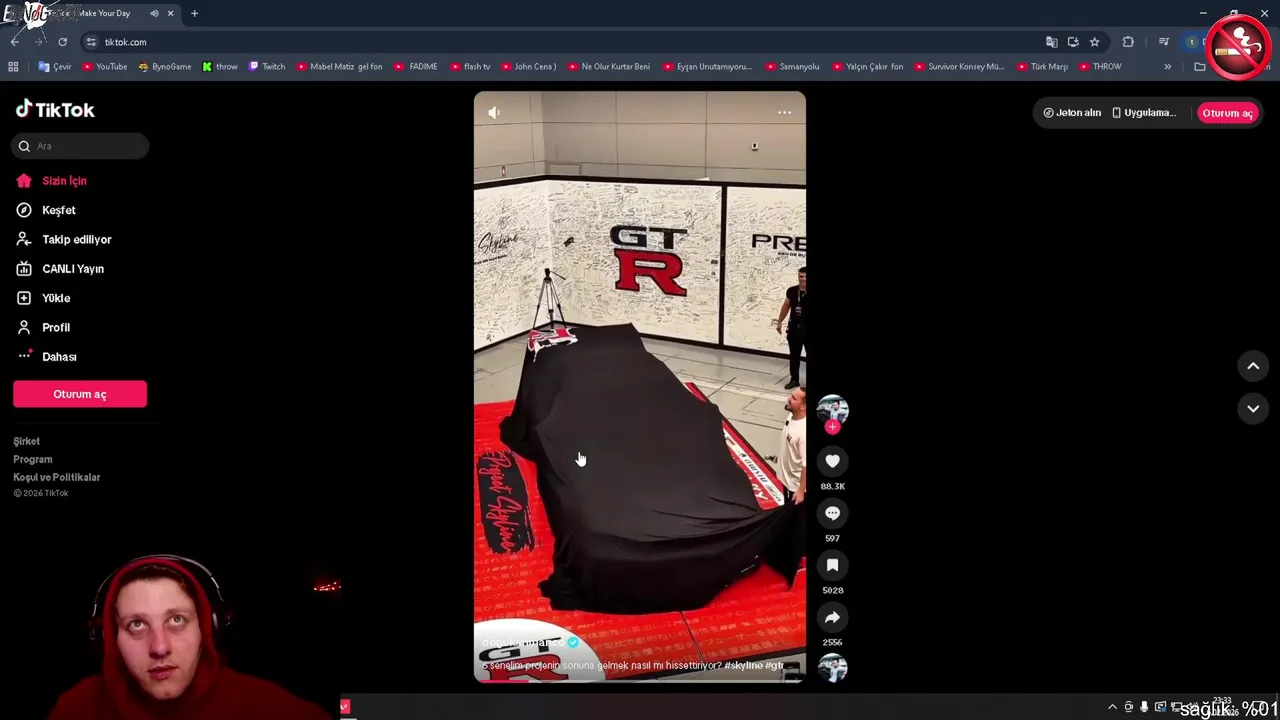1280x720 pixels.
Task: Bookmark this page with the star icon
Action: (1094, 42)
